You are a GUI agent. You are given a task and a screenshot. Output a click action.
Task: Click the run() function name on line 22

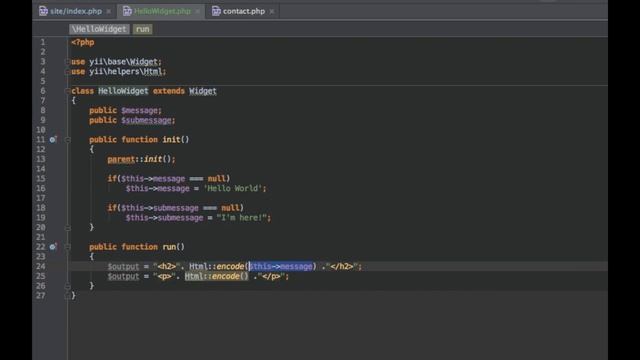pyautogui.click(x=169, y=247)
